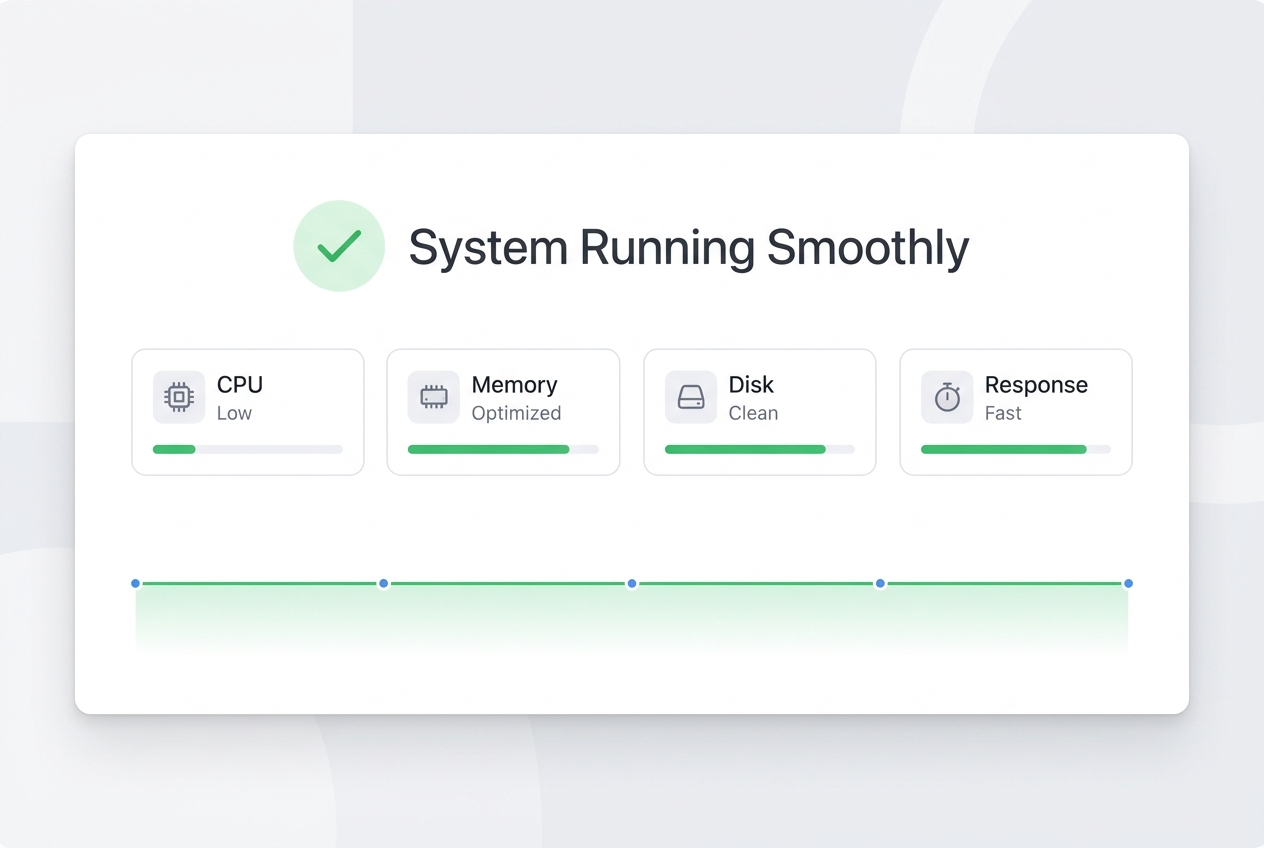1264x848 pixels.
Task: Select the middle data point on chart
Action: (632, 583)
